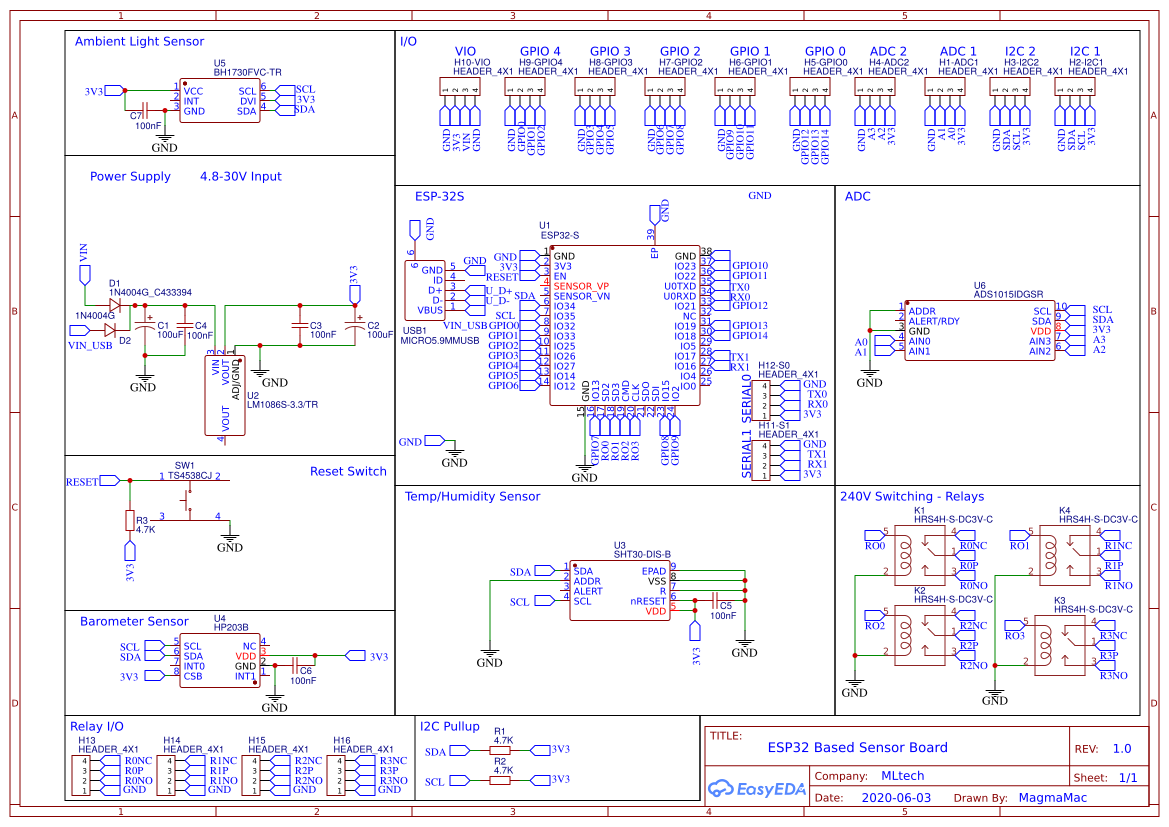This screenshot has width=1169, height=827.
Task: Click the "ADC 1" header group label
Action: click(x=958, y=51)
